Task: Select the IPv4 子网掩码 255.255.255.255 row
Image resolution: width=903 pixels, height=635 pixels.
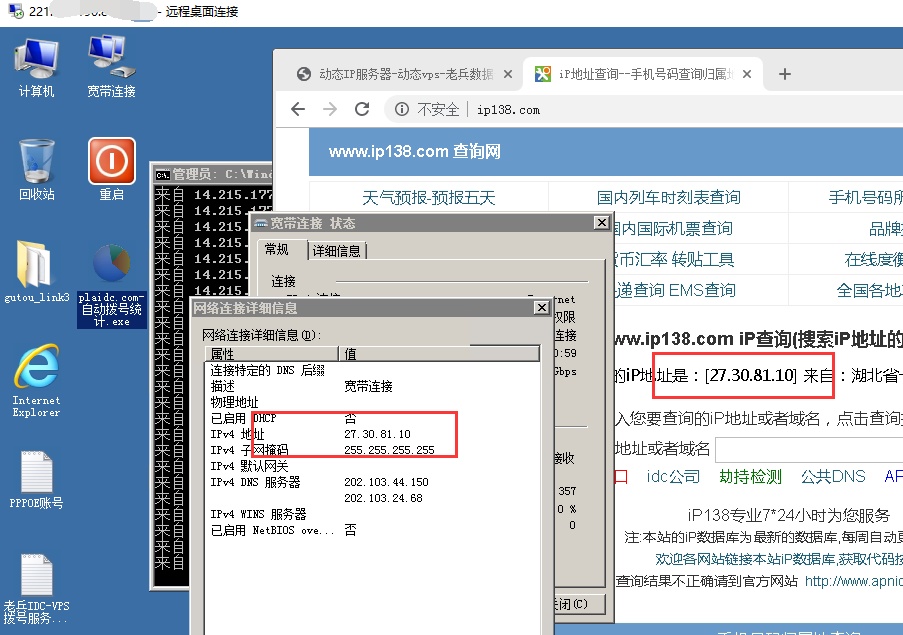Action: pyautogui.click(x=372, y=450)
